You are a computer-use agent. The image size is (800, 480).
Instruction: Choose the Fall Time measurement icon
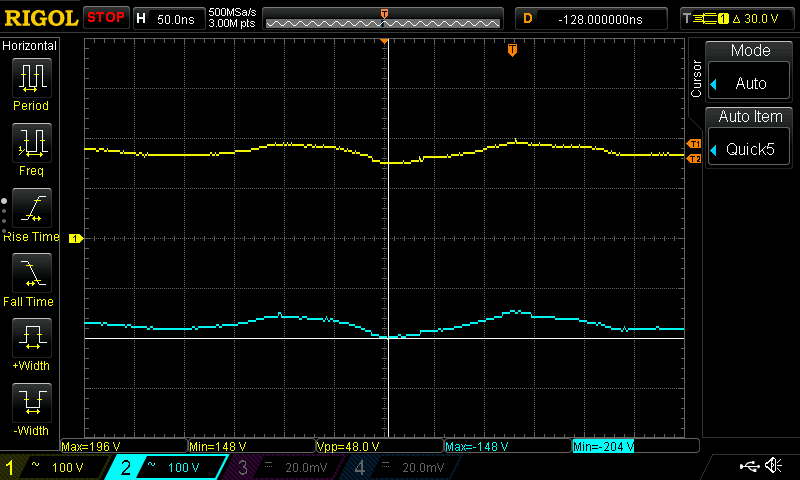[x=30, y=272]
